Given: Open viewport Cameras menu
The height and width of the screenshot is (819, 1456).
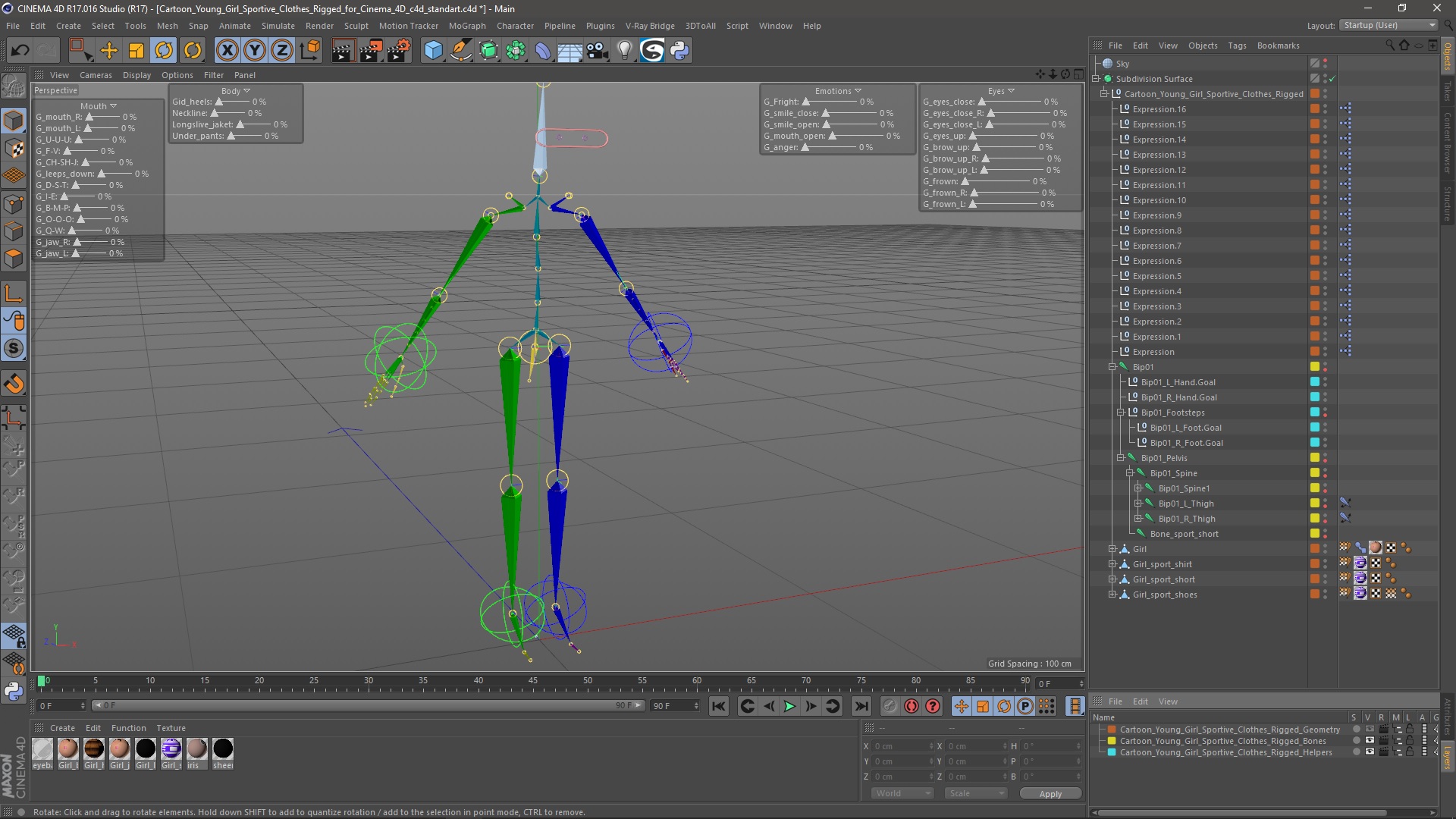Looking at the screenshot, I should [x=96, y=75].
